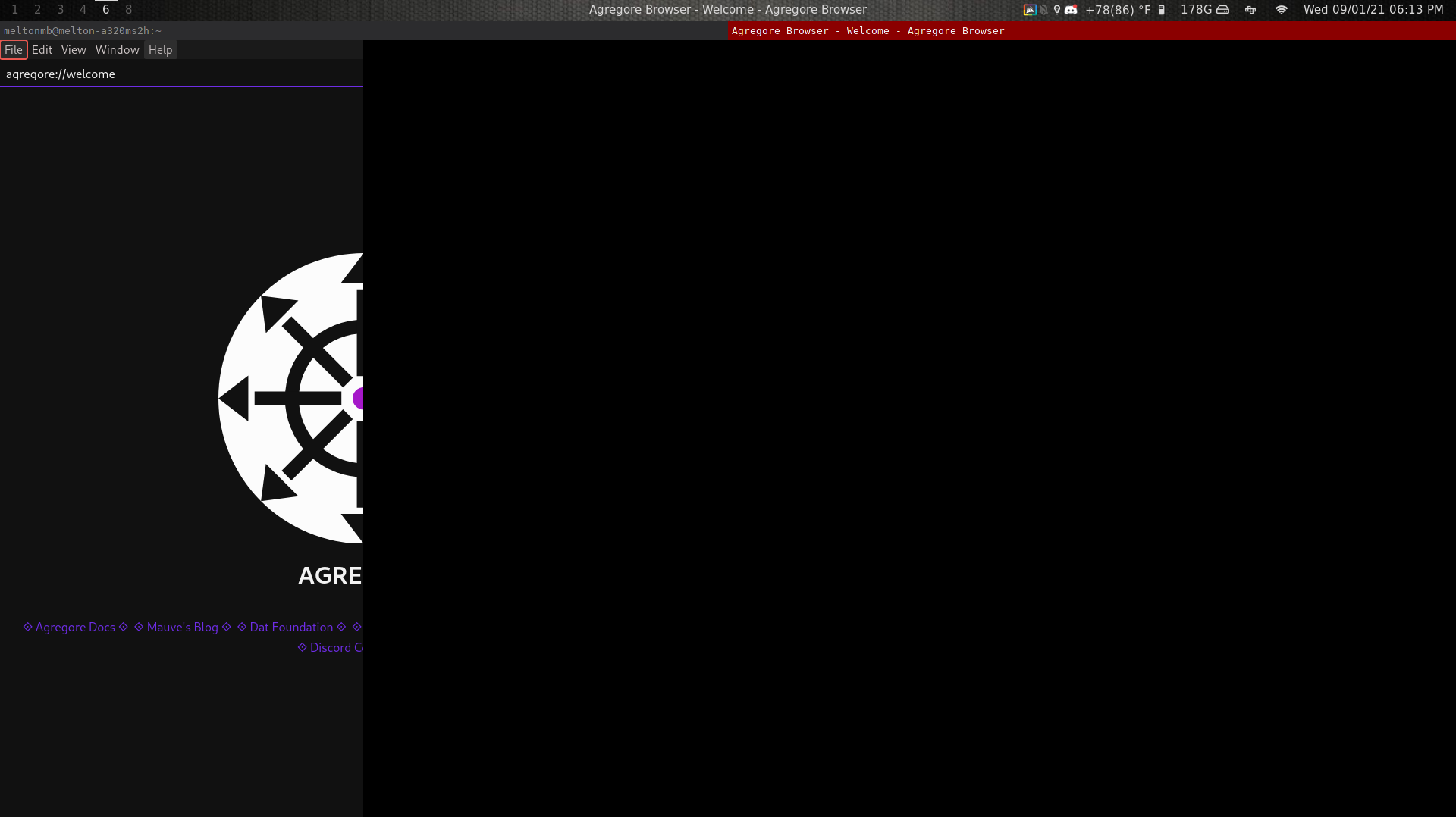
Task: Open the Dat Foundation link
Action: click(x=291, y=627)
